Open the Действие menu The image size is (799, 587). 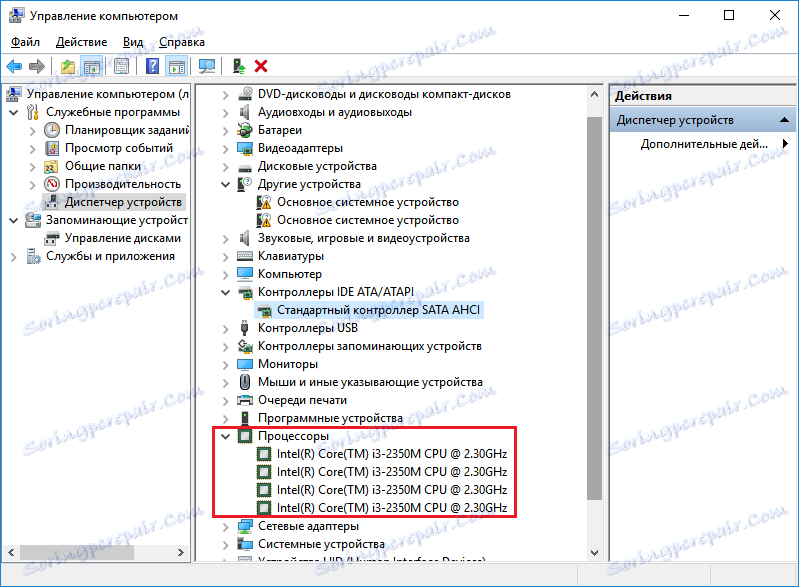(82, 42)
